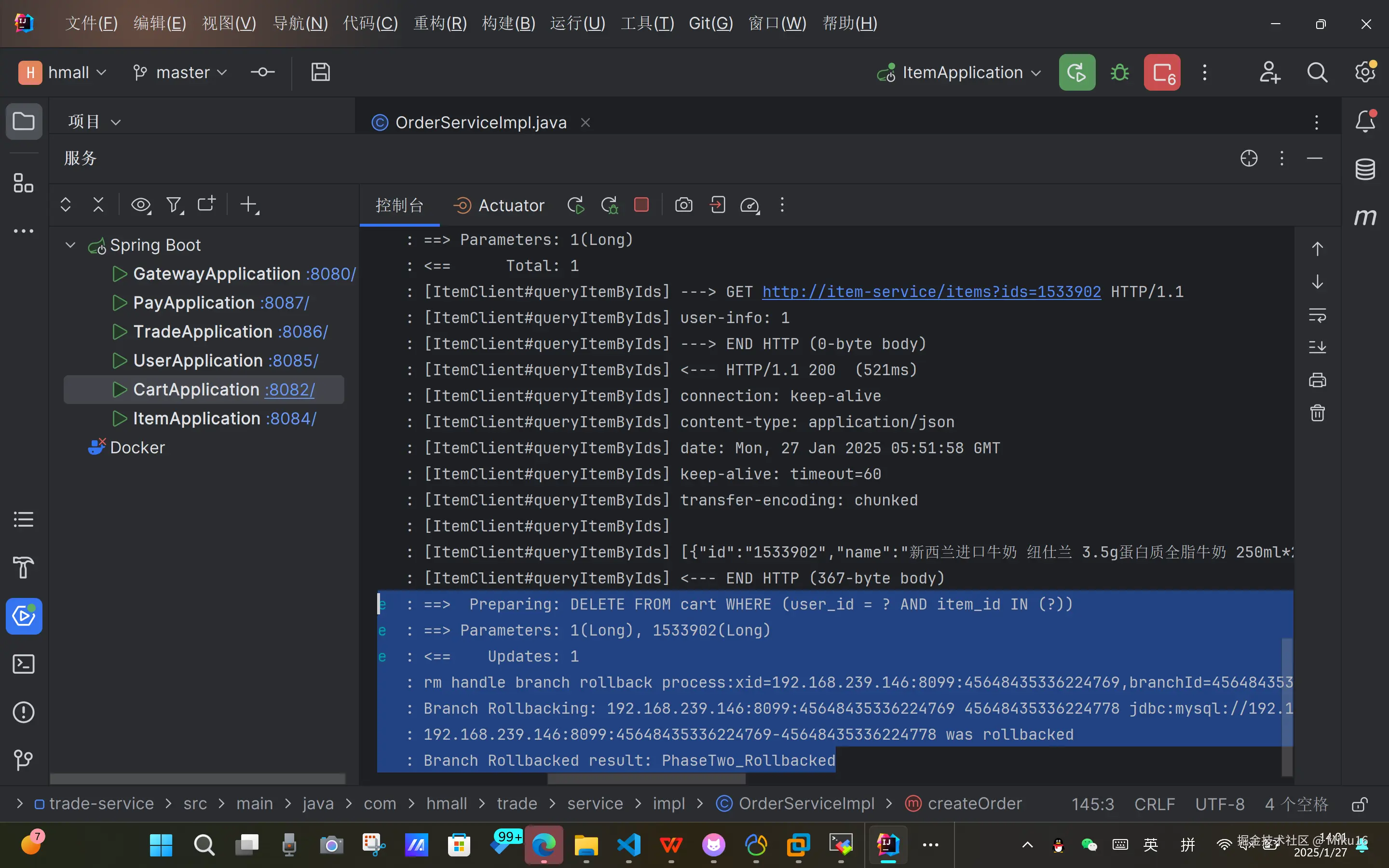The width and height of the screenshot is (1389, 868).
Task: Click the Git tool window icon
Action: (x=24, y=760)
